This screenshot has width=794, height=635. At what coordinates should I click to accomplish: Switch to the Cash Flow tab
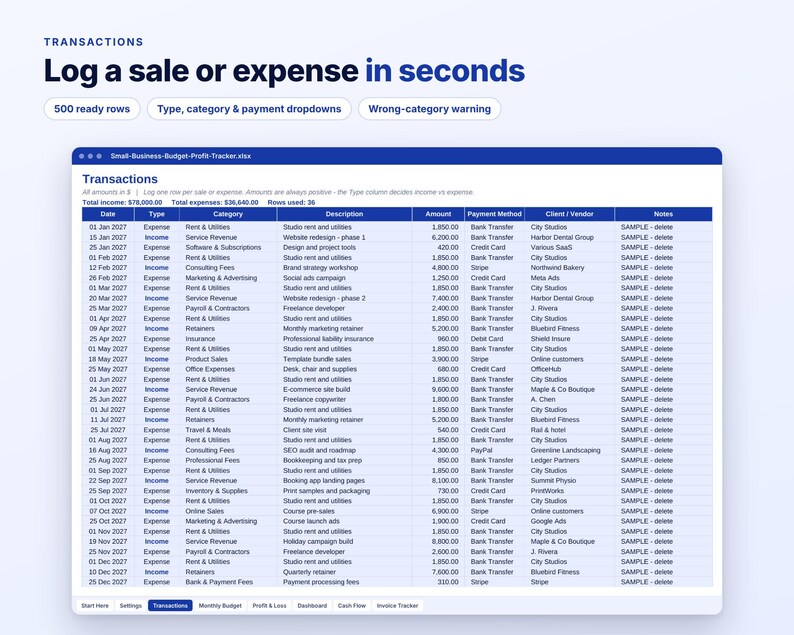(x=351, y=606)
